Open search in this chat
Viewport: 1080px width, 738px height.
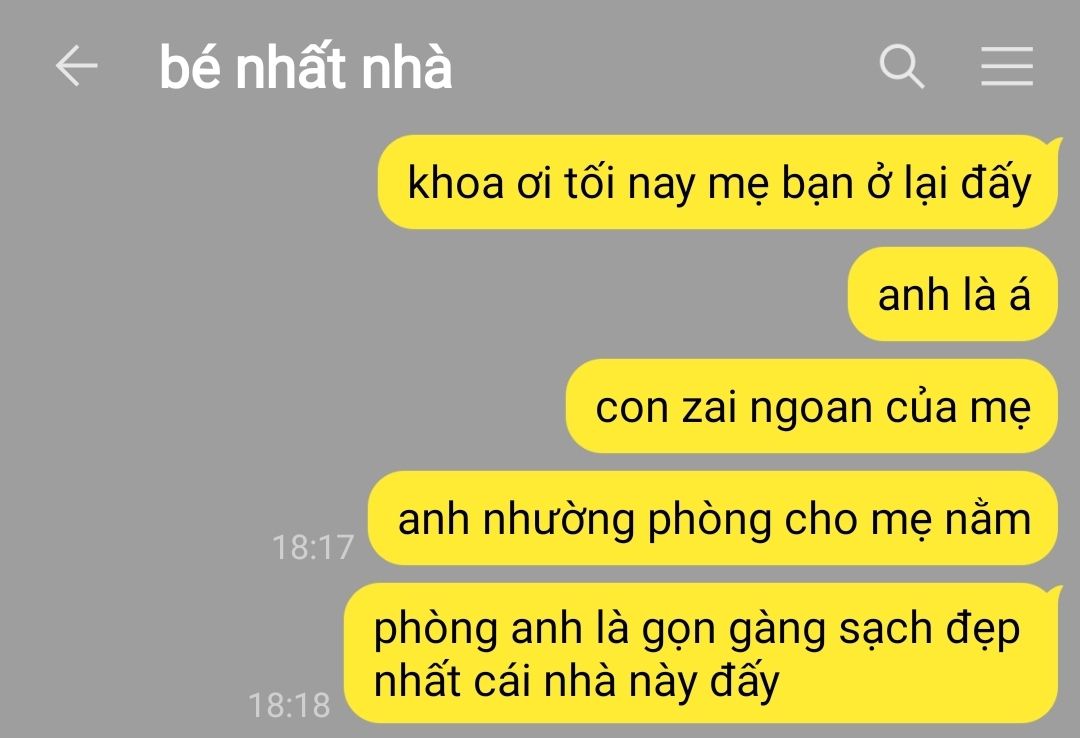[x=902, y=66]
